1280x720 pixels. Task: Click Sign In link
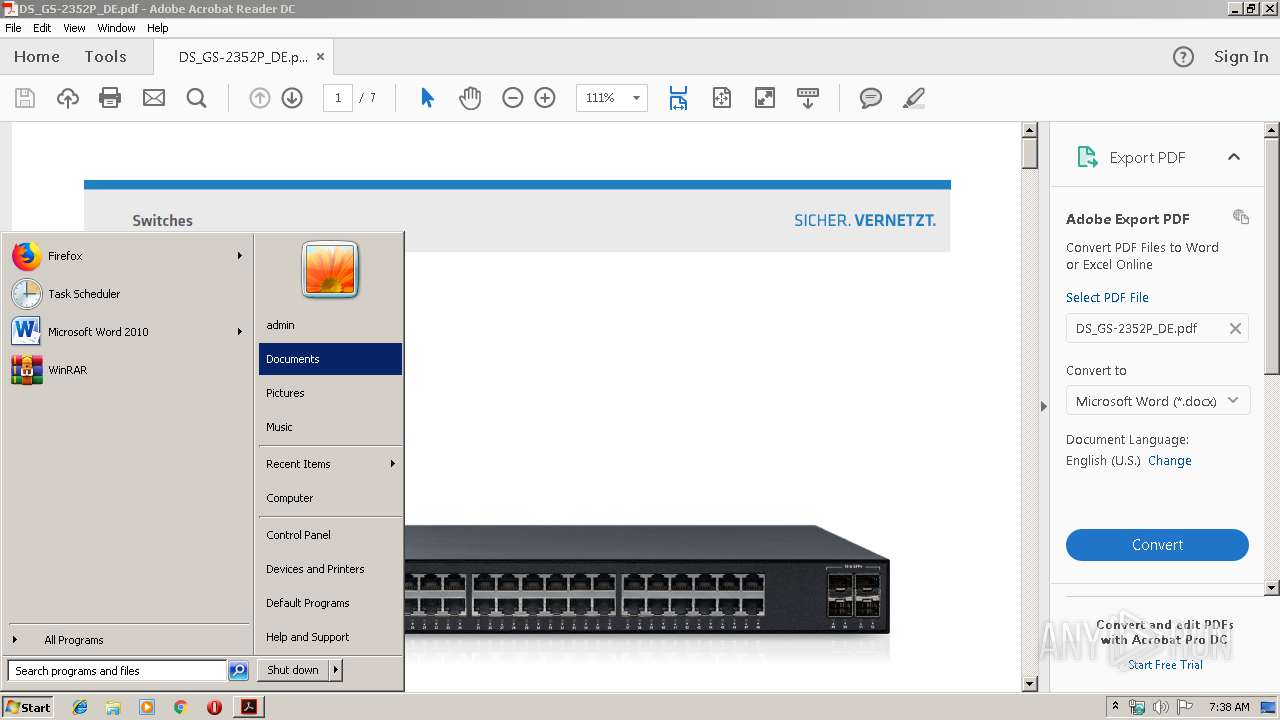1241,57
